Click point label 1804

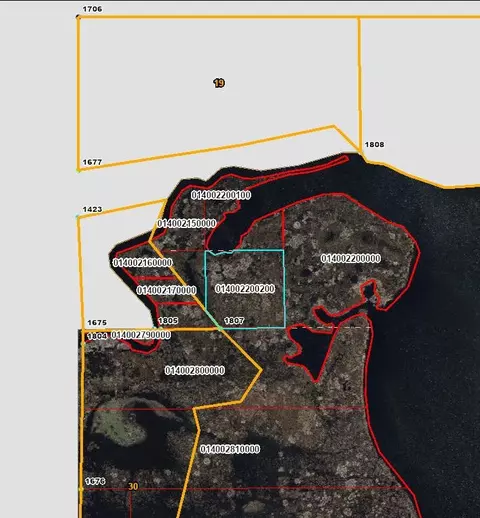tap(97, 336)
